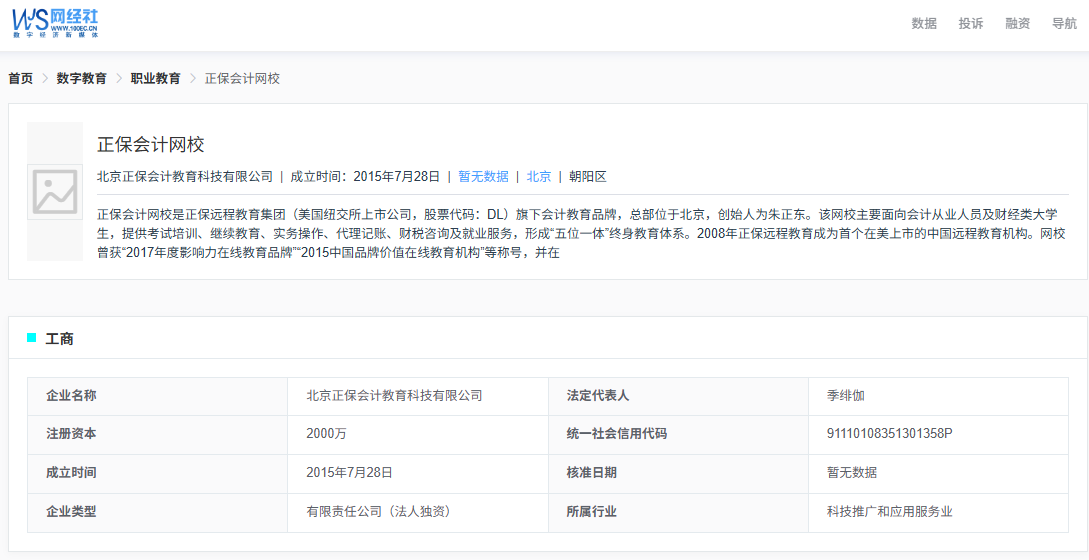The width and height of the screenshot is (1089, 560).
Task: Go to 首页 breadcrumb
Action: click(21, 79)
